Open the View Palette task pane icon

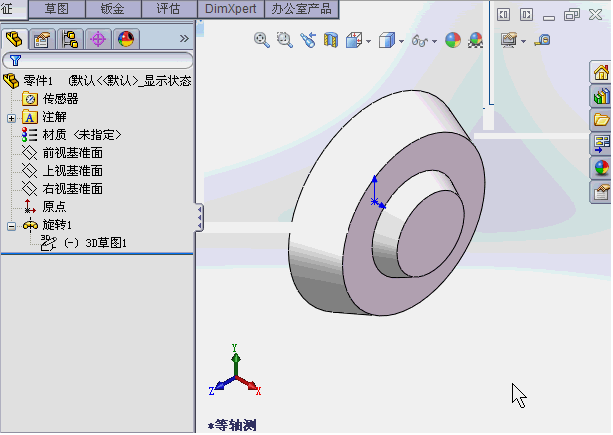(x=601, y=144)
